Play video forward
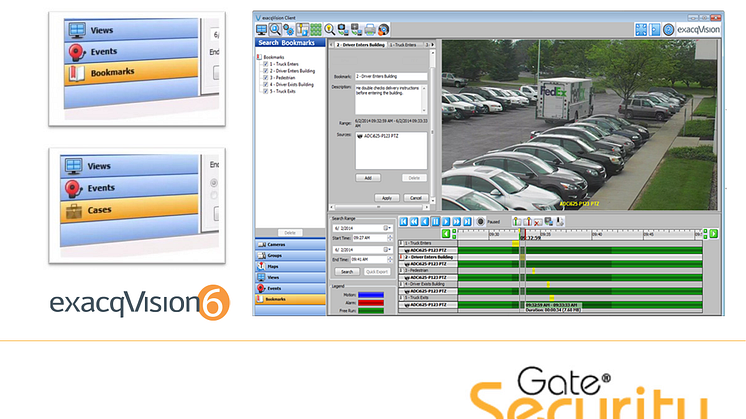Viewport: 746px width, 419px height. click(x=446, y=221)
